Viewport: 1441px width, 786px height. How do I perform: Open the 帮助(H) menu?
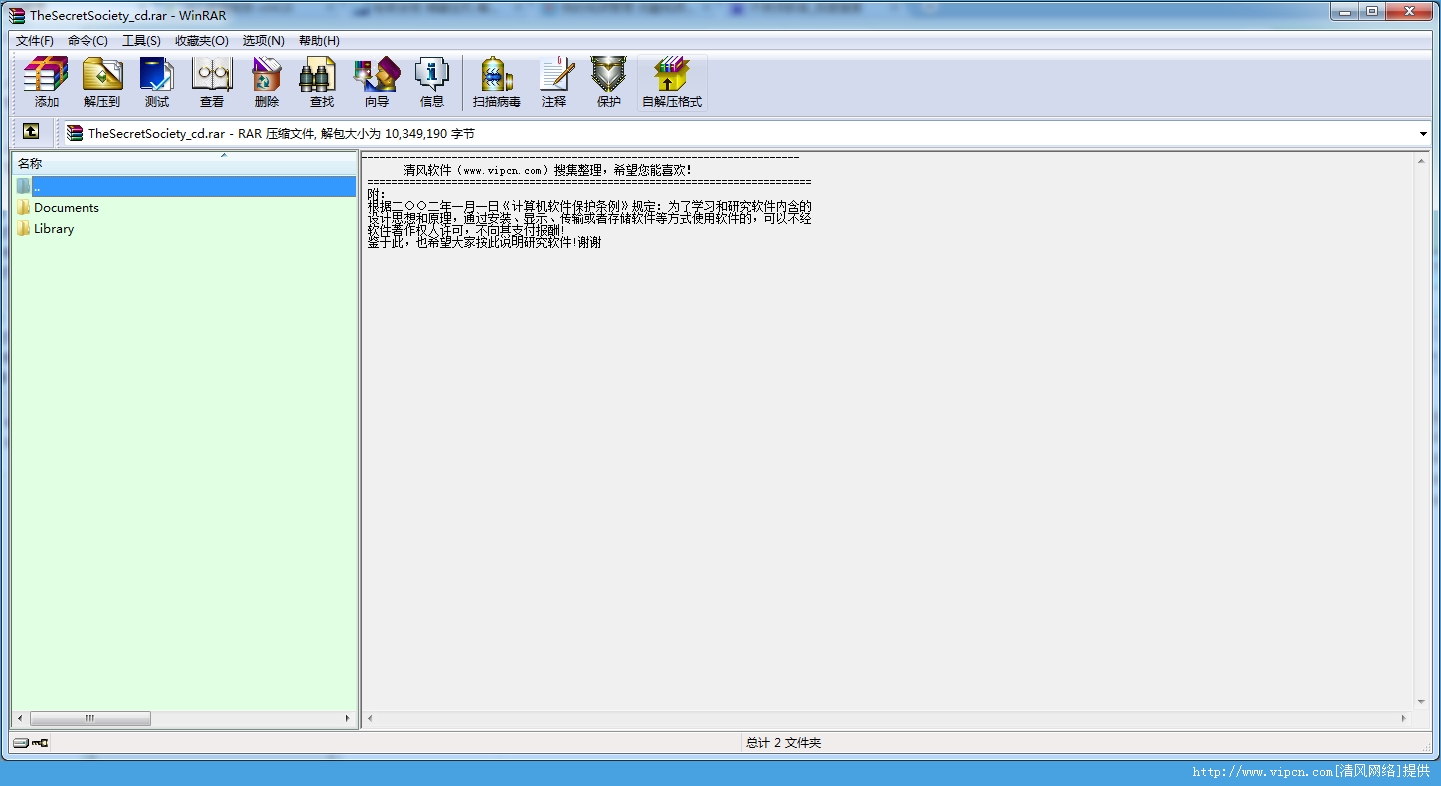pyautogui.click(x=319, y=41)
